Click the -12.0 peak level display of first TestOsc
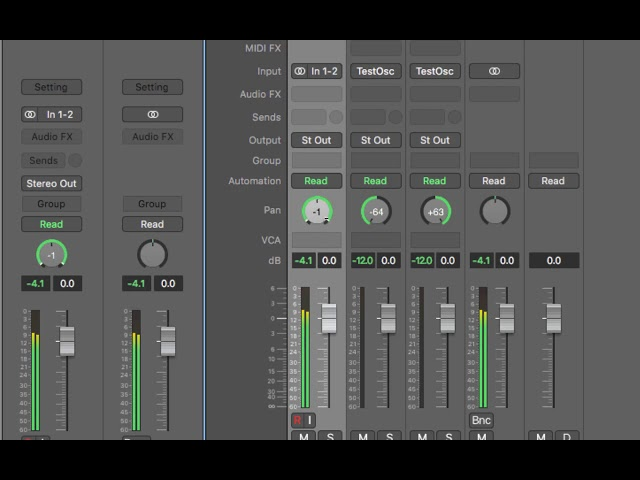The width and height of the screenshot is (640, 480). click(x=362, y=260)
